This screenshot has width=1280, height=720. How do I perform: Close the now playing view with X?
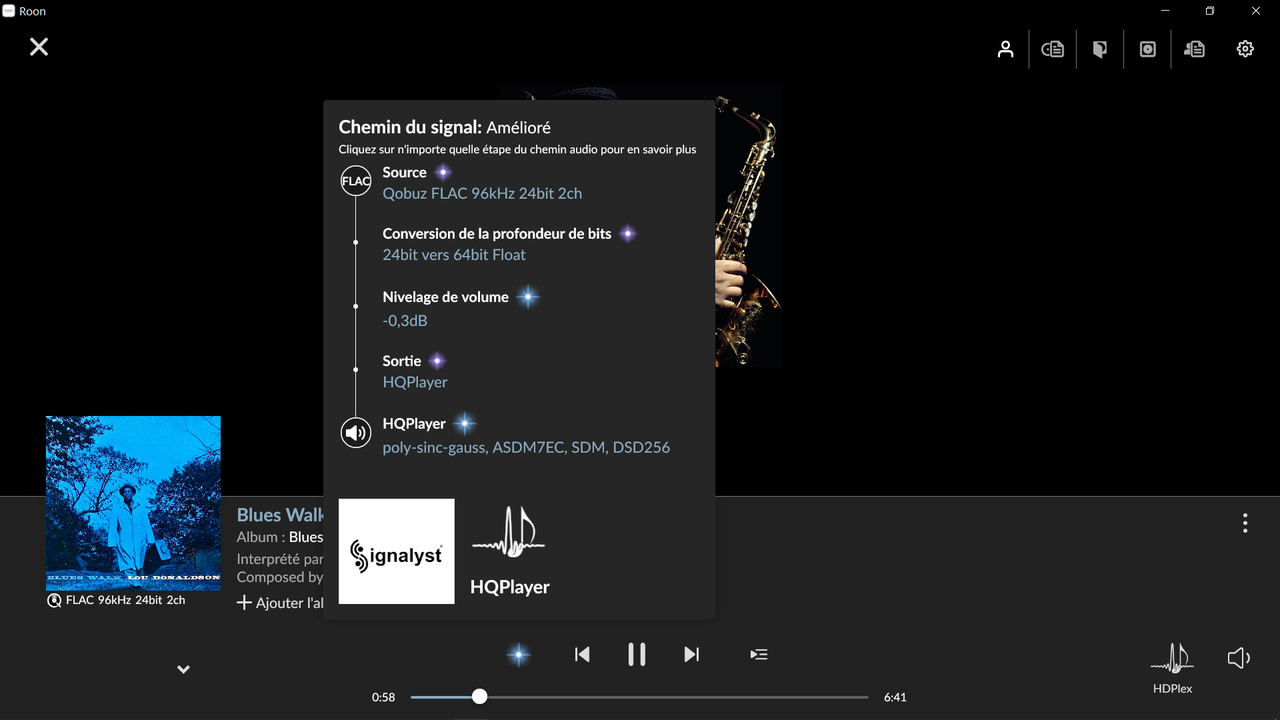point(39,47)
